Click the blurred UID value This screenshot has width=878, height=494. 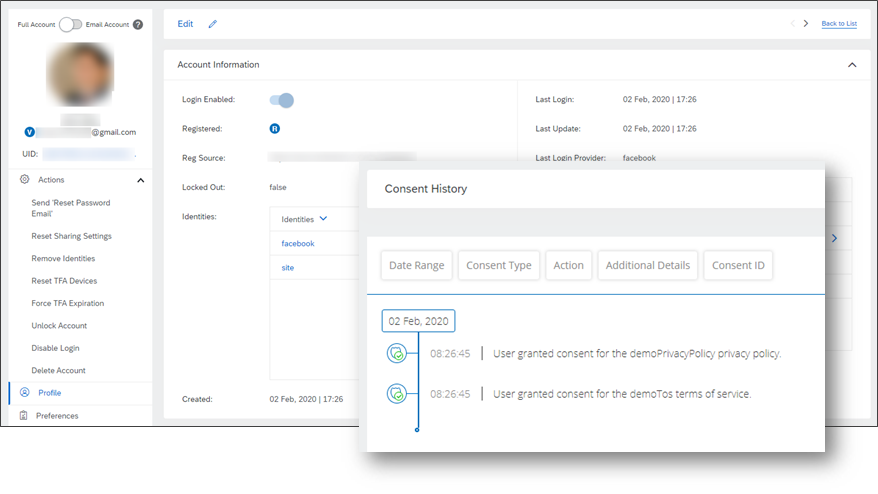89,153
